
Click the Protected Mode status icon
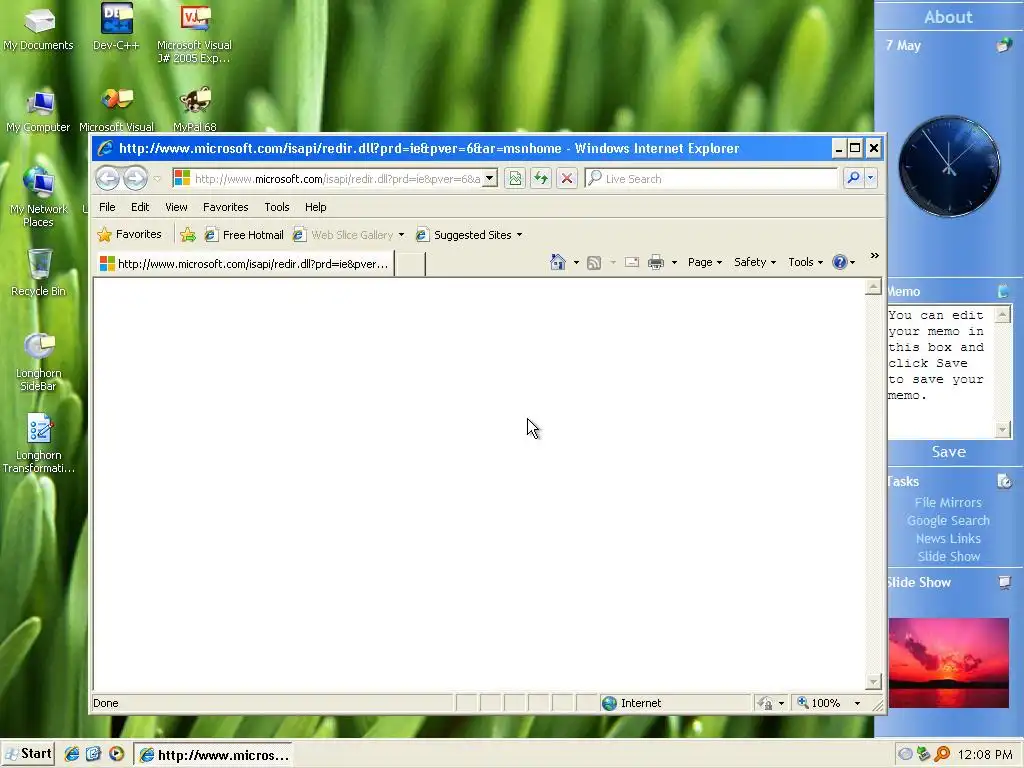[765, 703]
